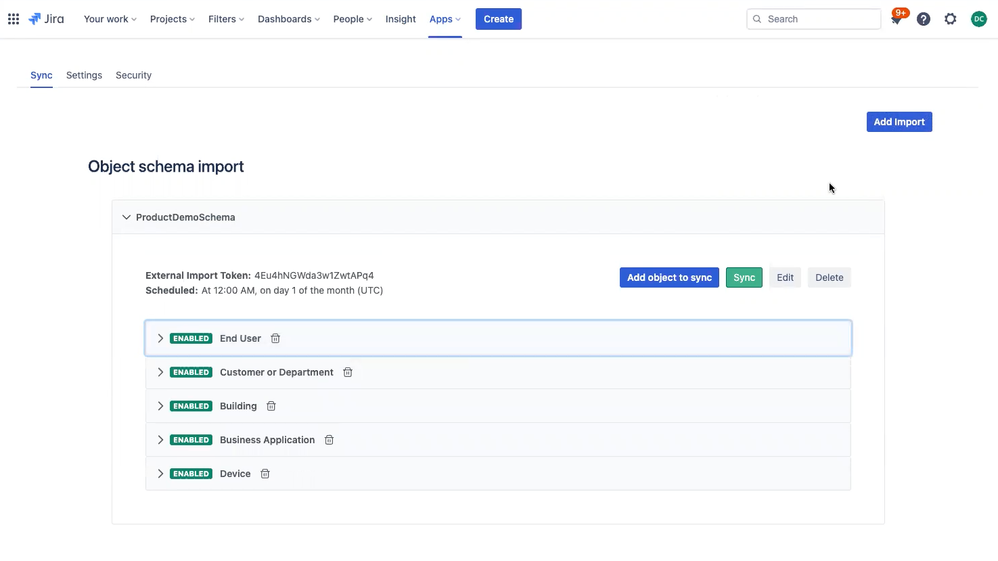This screenshot has height=561, width=998.
Task: Click the ENABLED badge on Building
Action: coord(191,406)
